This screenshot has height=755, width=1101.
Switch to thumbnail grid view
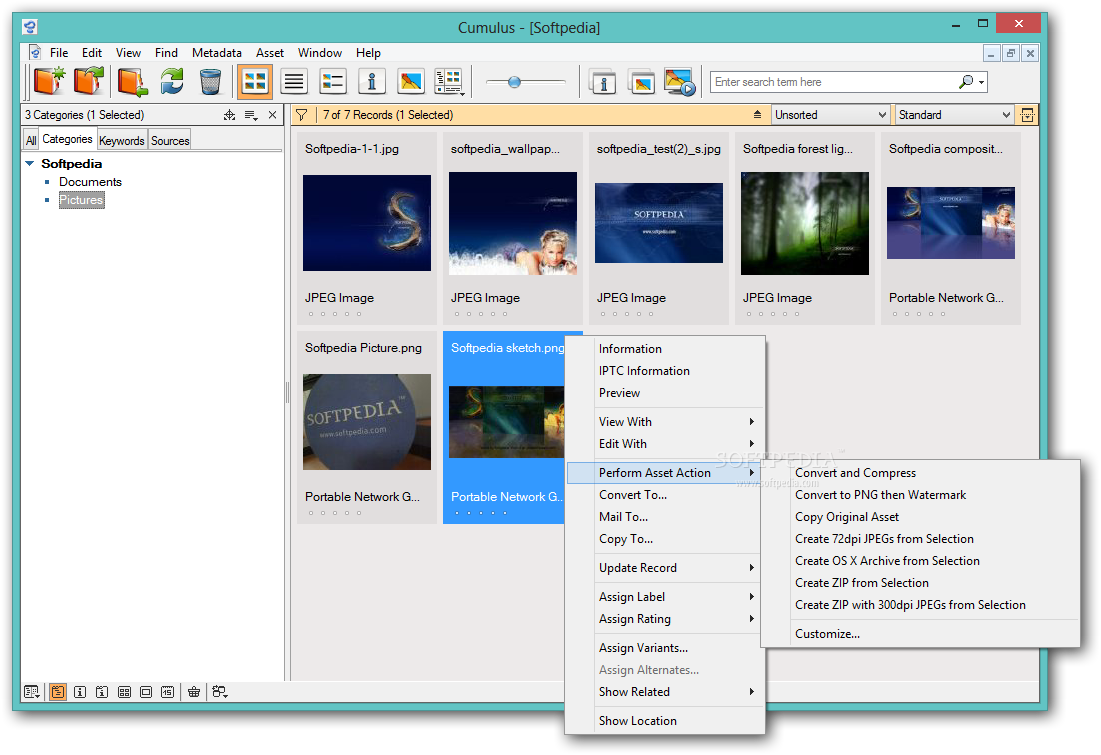click(255, 81)
